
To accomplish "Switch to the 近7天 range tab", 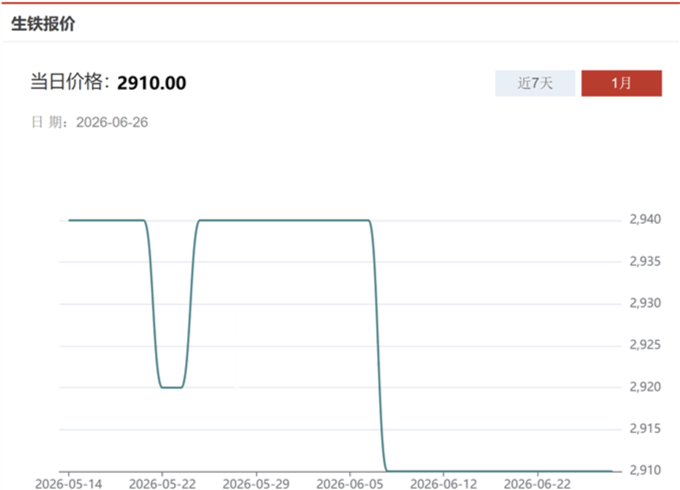I will [535, 83].
